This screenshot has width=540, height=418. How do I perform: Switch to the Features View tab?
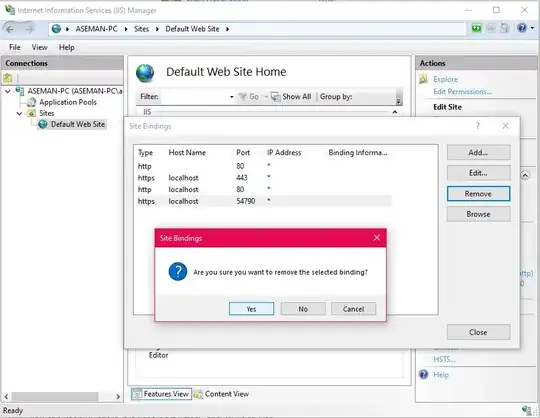click(161, 394)
